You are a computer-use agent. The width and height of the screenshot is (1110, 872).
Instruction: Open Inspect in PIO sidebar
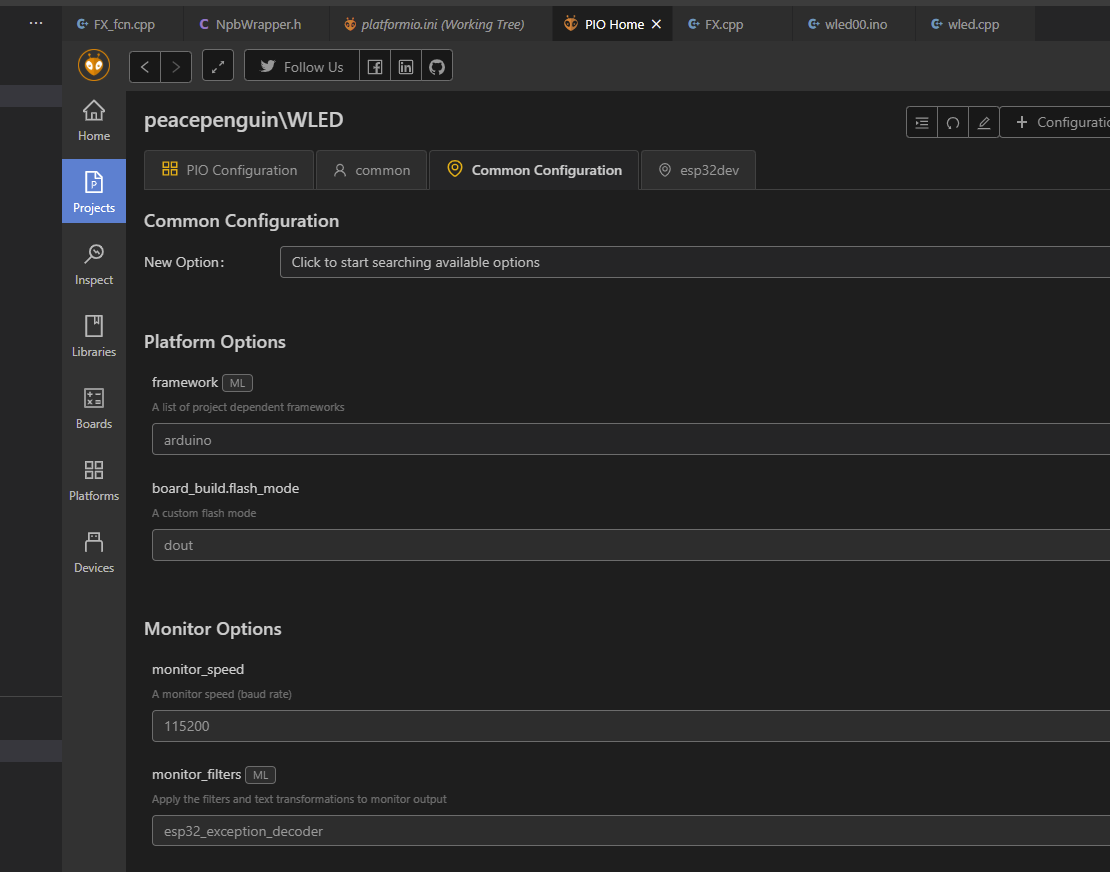click(x=93, y=264)
